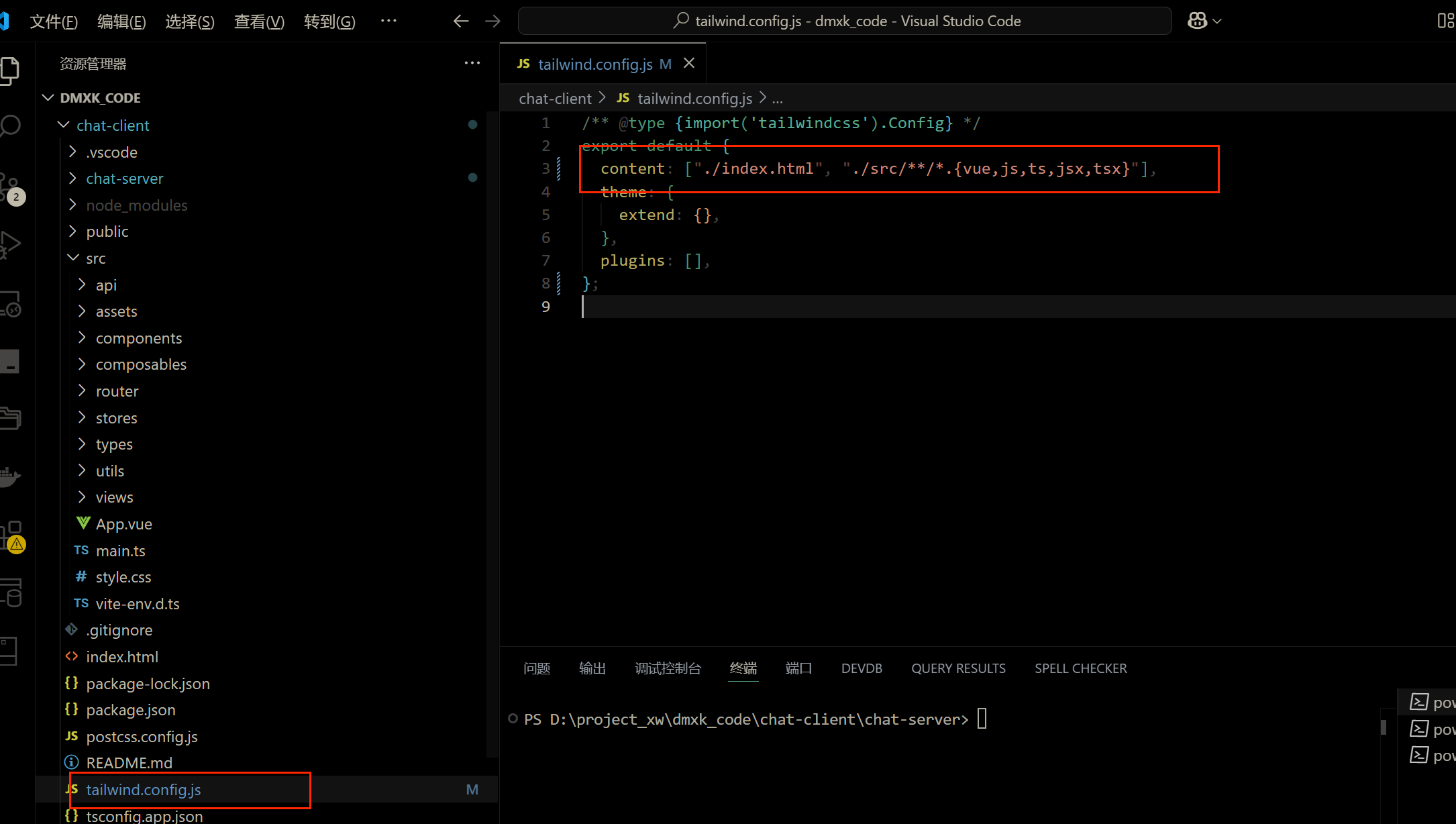Go back with the left arrow
The width and height of the screenshot is (1456, 824).
(x=460, y=21)
